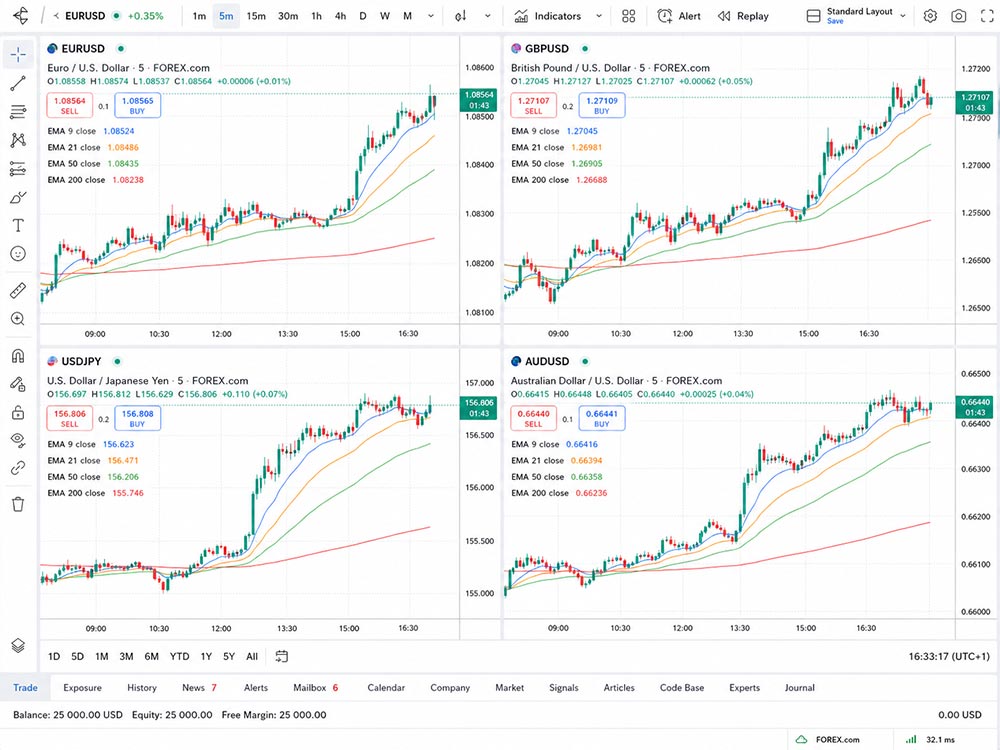Screen dimensions: 1000x750
Task: Switch to the Journal tab
Action: (800, 688)
